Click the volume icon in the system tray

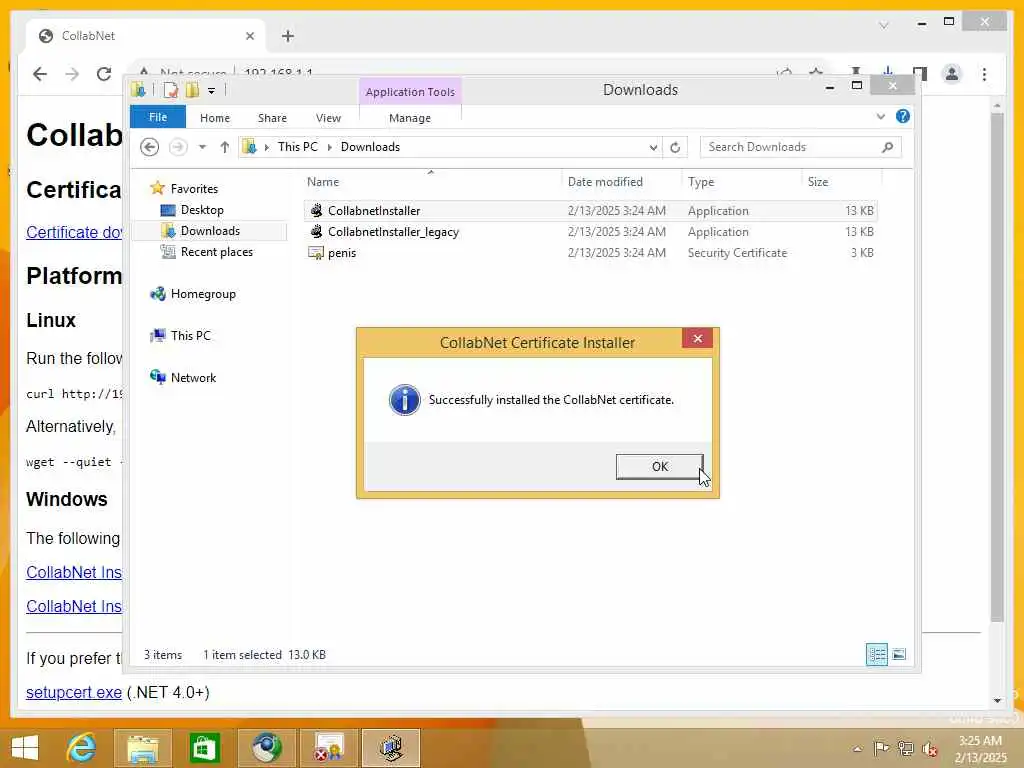point(929,749)
